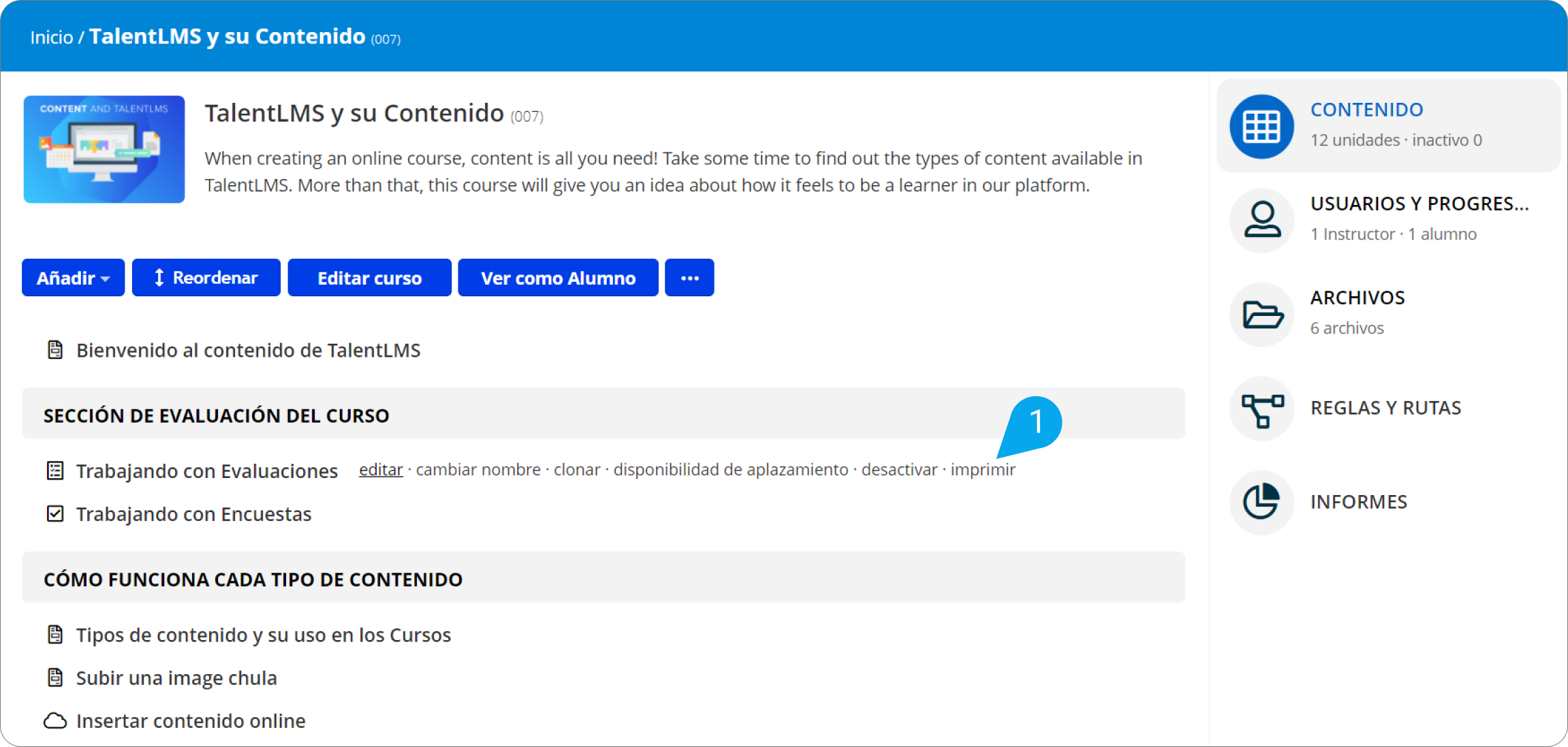Open unit Trabajando con Evaluaciones
Viewport: 1568px width, 747px height.
pyautogui.click(x=207, y=471)
